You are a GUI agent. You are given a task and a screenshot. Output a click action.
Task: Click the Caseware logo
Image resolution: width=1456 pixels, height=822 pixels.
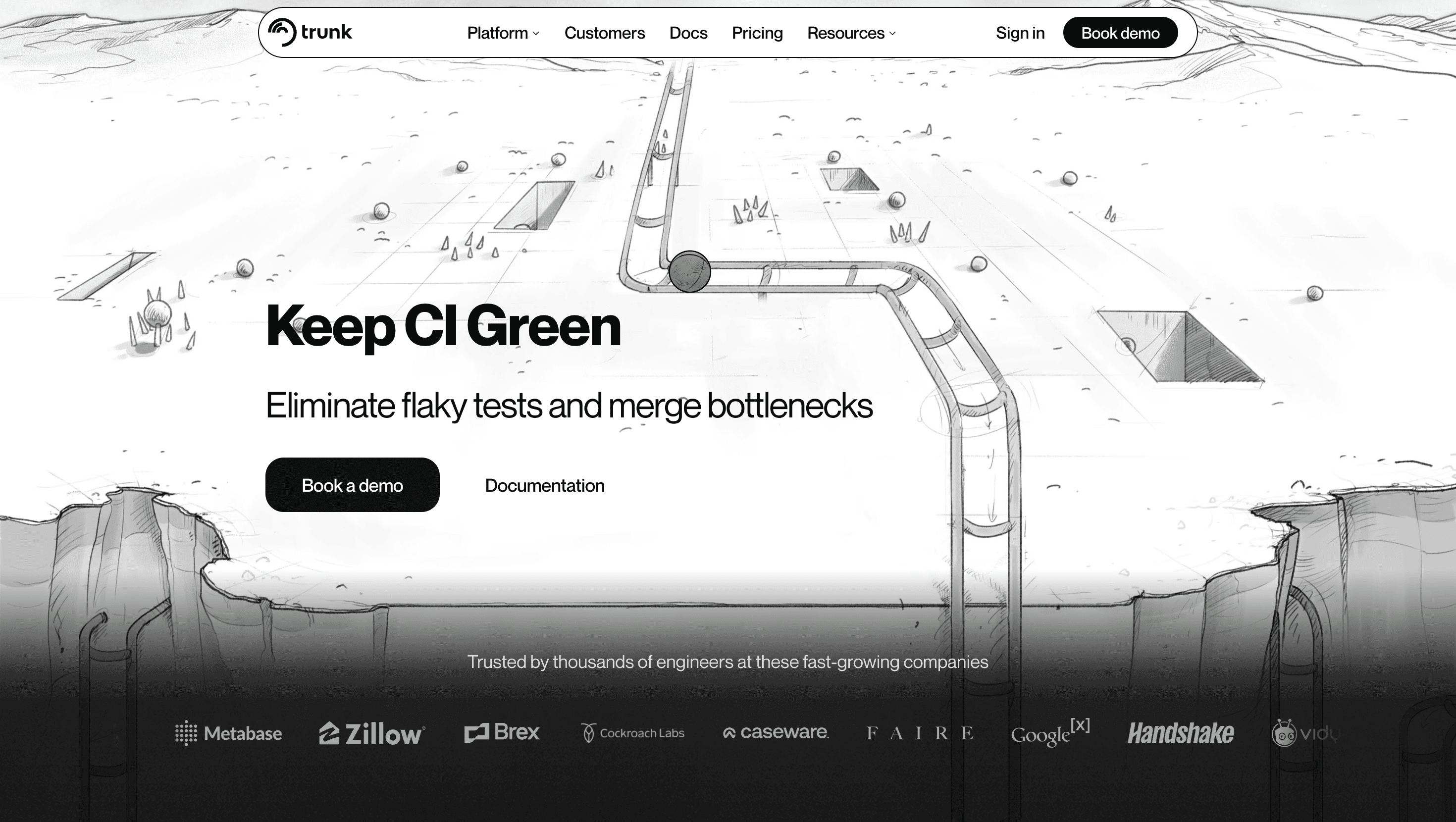click(776, 732)
